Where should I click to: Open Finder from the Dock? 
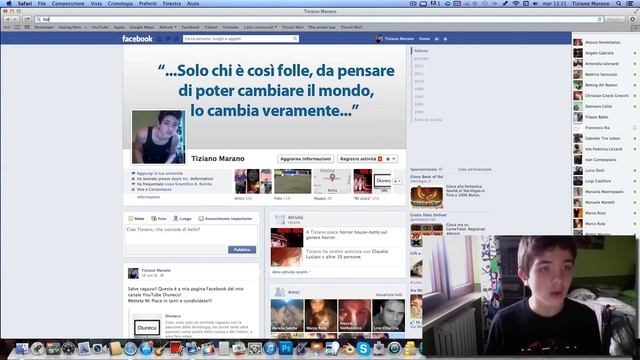click(x=22, y=349)
